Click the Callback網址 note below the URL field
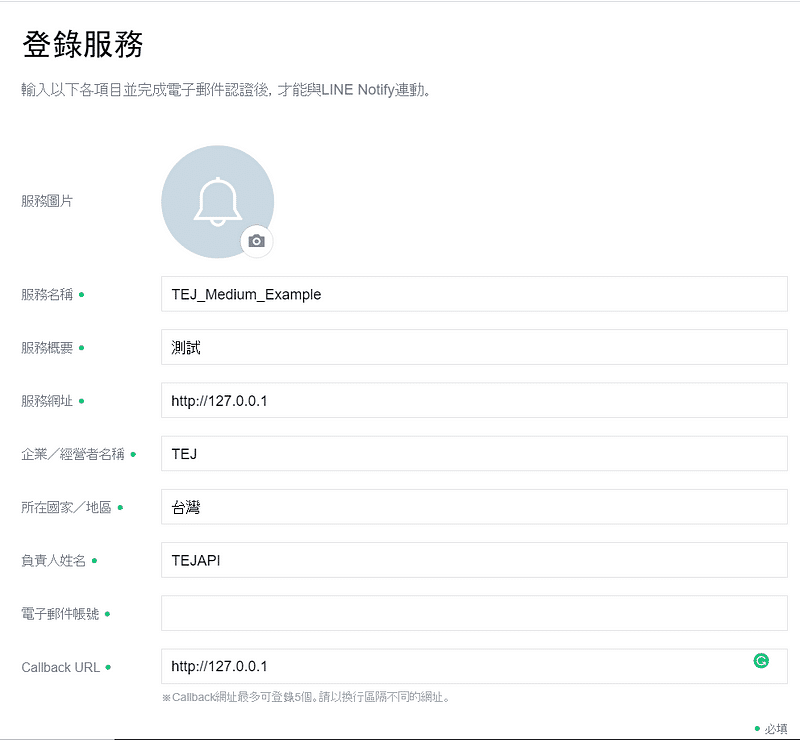800x740 pixels. click(305, 697)
